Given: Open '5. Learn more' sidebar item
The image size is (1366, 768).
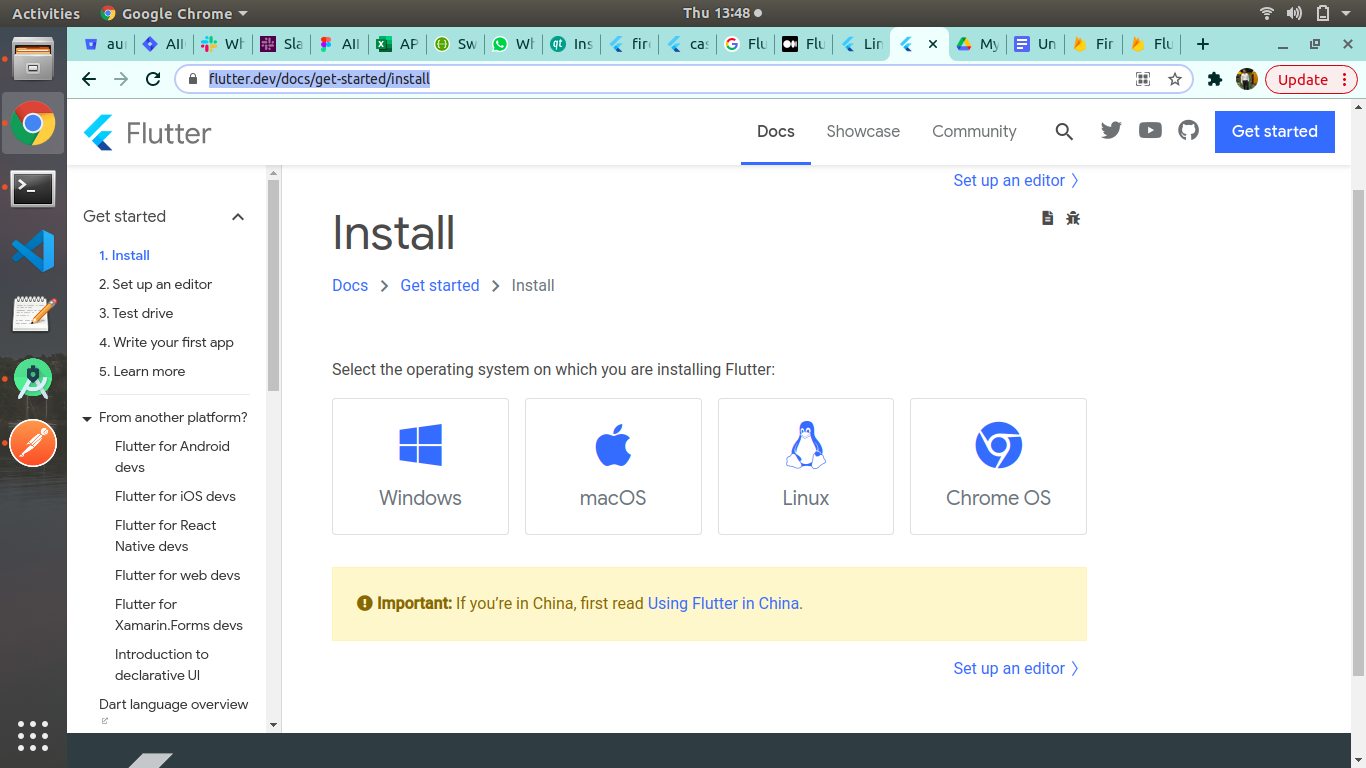Looking at the screenshot, I should click(142, 371).
